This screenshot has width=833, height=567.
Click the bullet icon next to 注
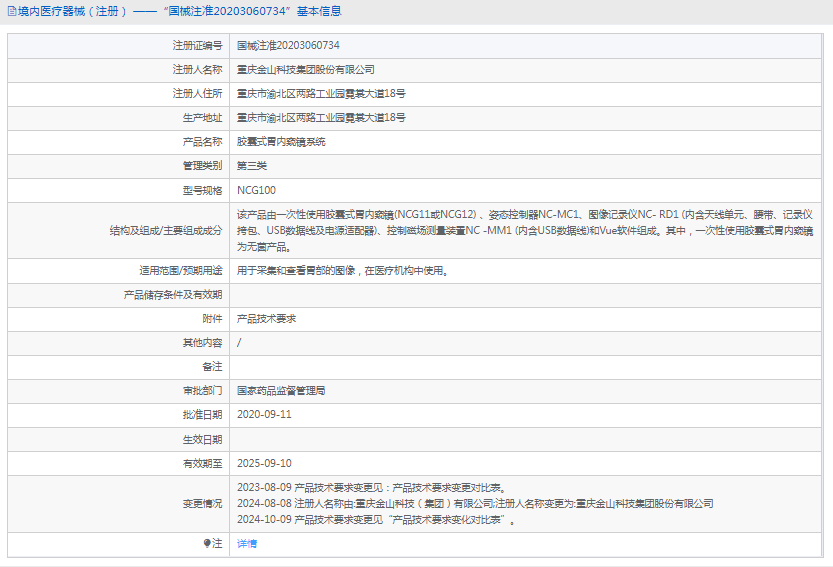click(208, 543)
